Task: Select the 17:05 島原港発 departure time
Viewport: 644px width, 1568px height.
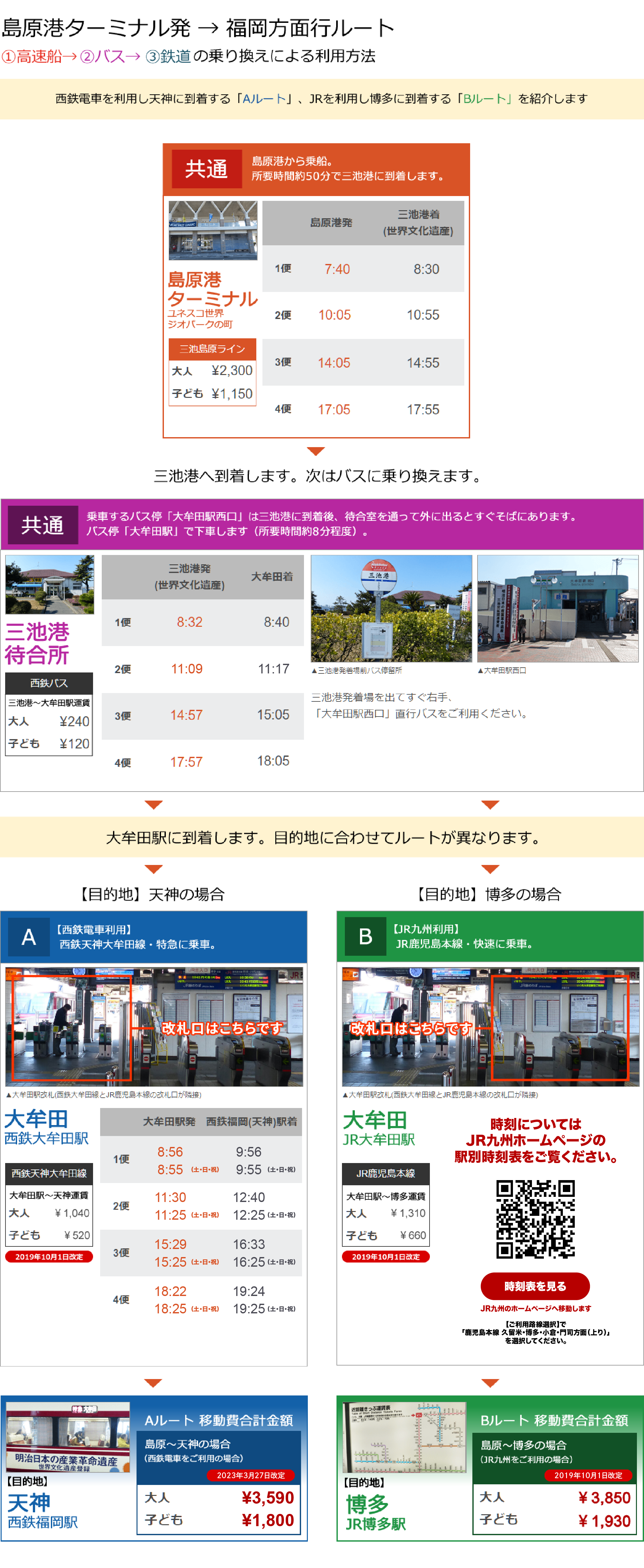Action: 334,410
